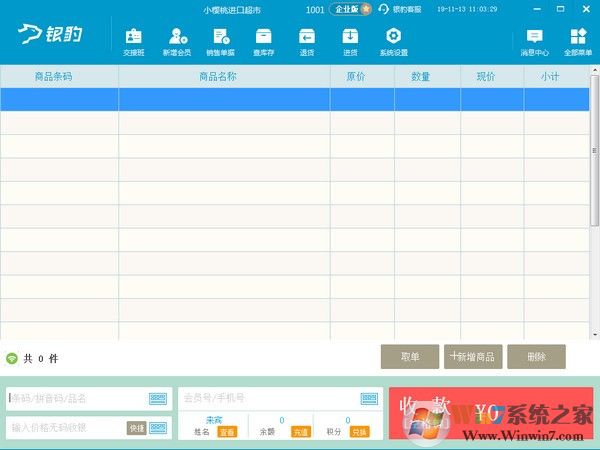Viewport: 600px width, 450px height.
Task: Click the red 收款 checkout button
Action: tap(491, 413)
